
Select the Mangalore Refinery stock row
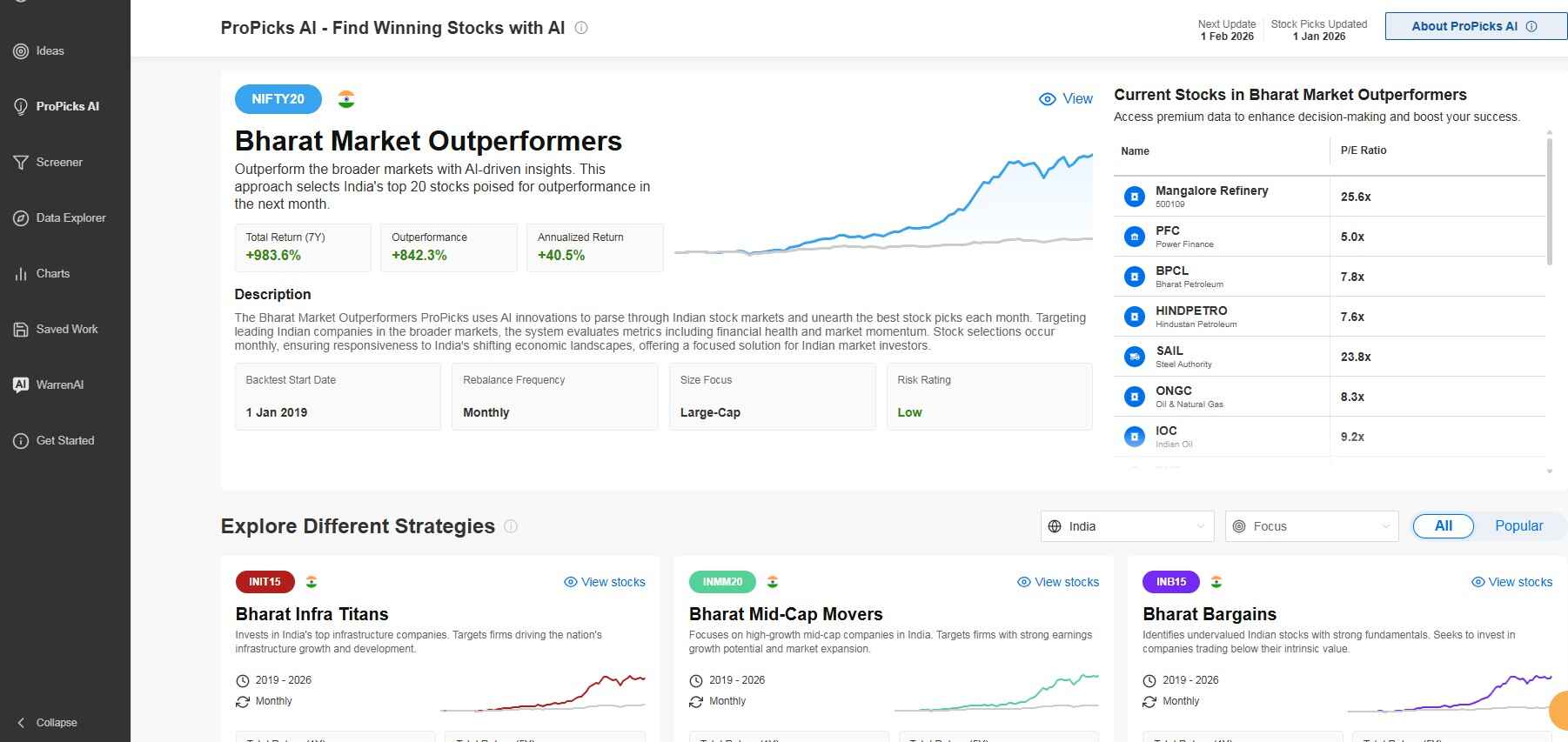click(1218, 196)
